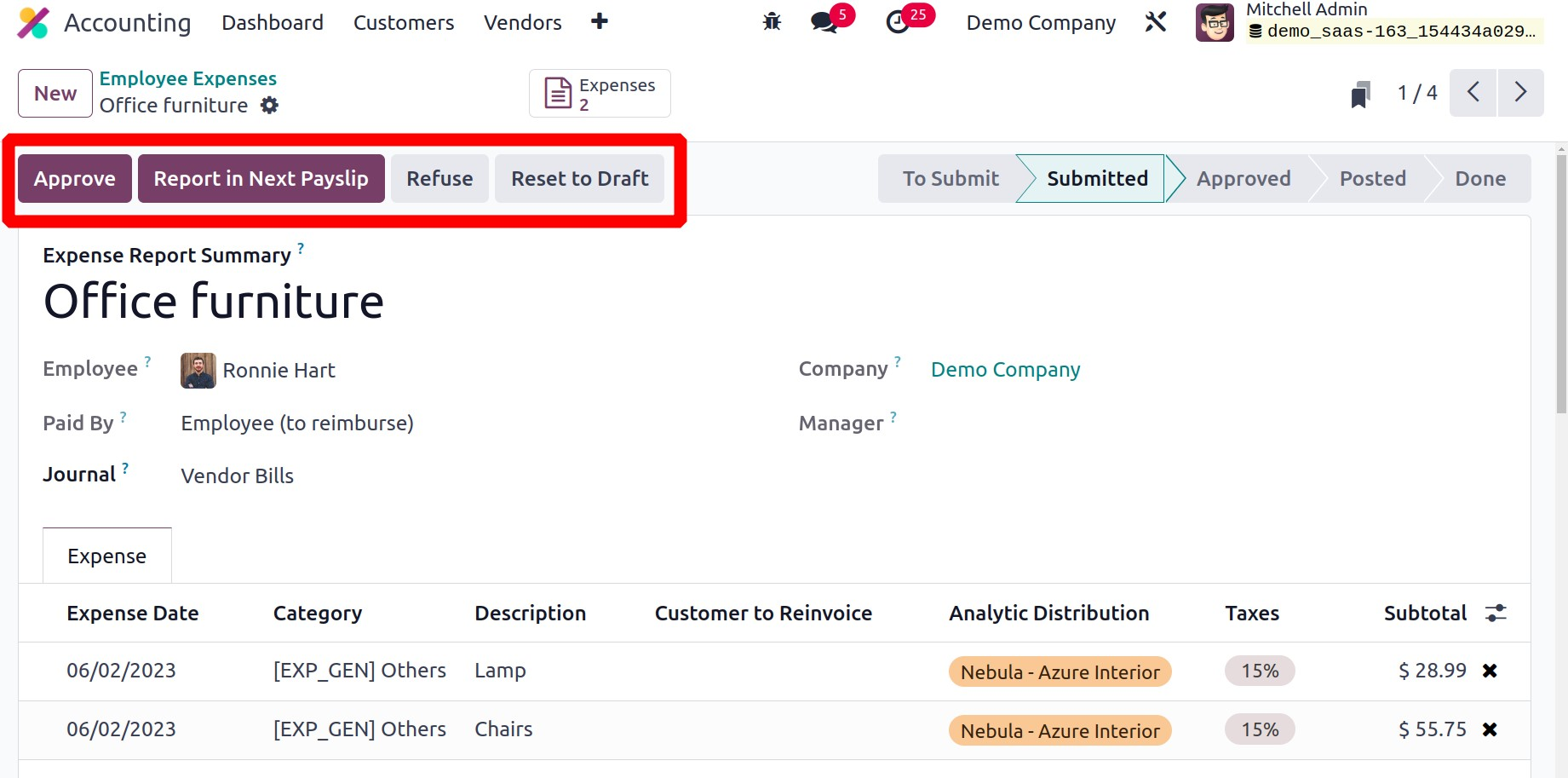
Task: Click the gear icon beside Office furniture
Action: 269,105
